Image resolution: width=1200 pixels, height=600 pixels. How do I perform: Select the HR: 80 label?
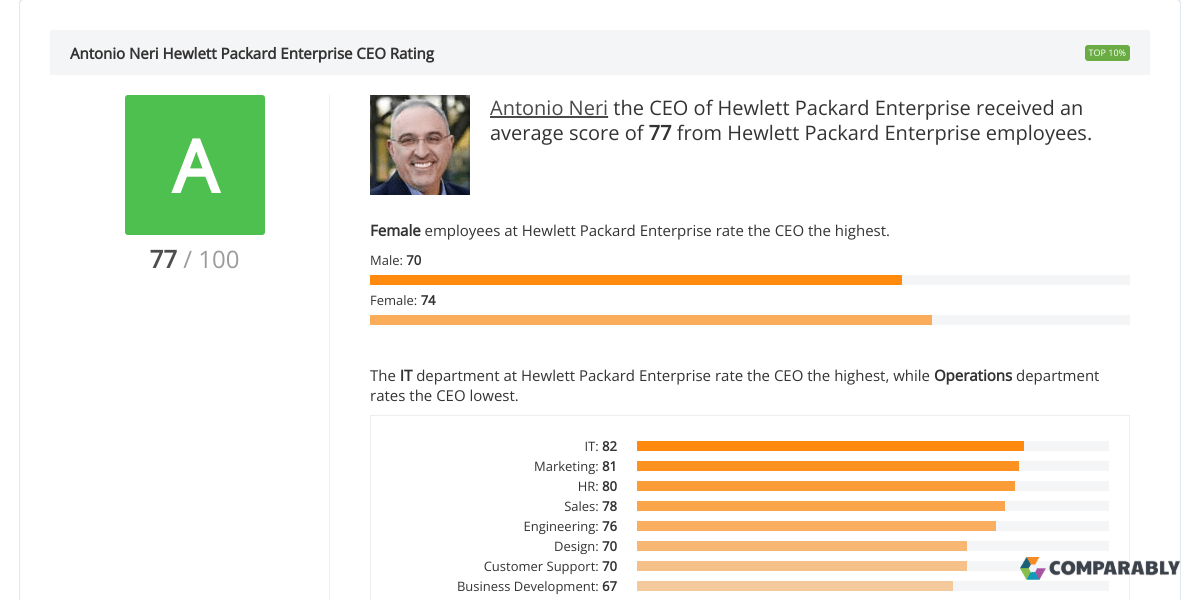(x=596, y=486)
